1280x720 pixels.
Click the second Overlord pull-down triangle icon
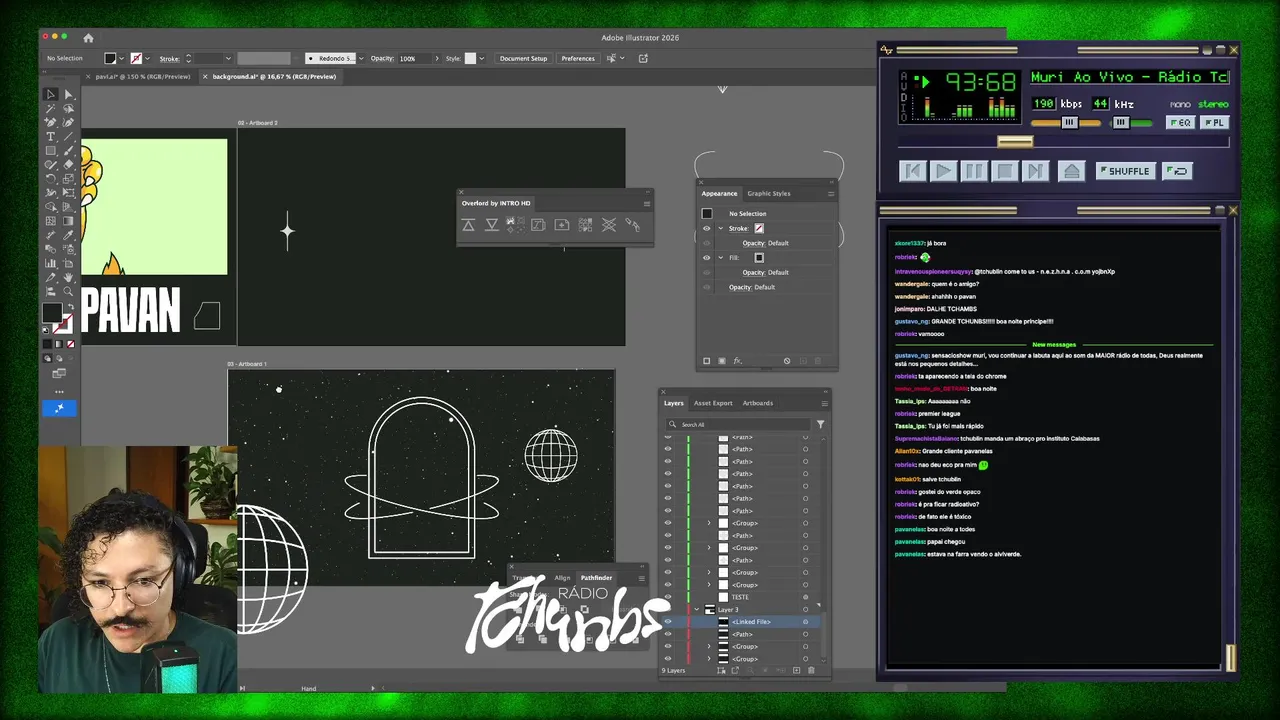(x=491, y=225)
